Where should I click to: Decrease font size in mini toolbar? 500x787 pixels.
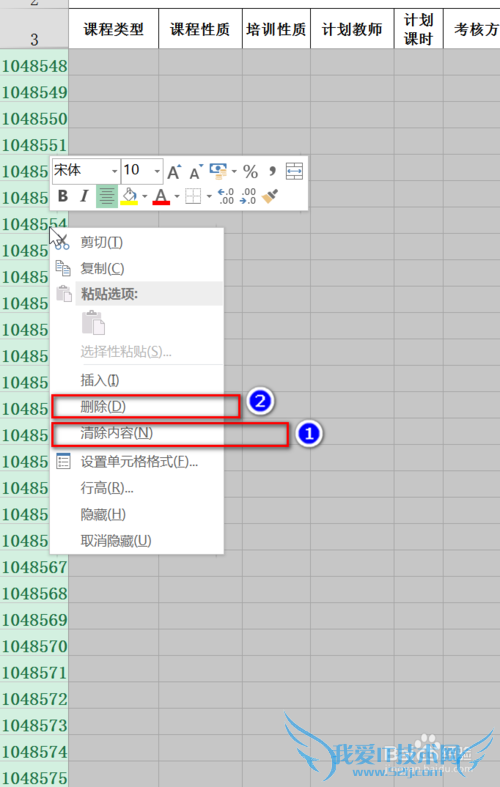(x=196, y=172)
